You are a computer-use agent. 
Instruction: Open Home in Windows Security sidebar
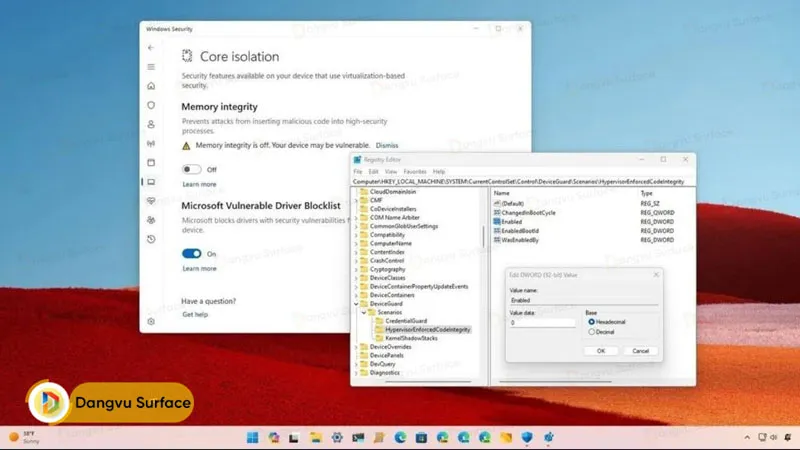pos(151,86)
